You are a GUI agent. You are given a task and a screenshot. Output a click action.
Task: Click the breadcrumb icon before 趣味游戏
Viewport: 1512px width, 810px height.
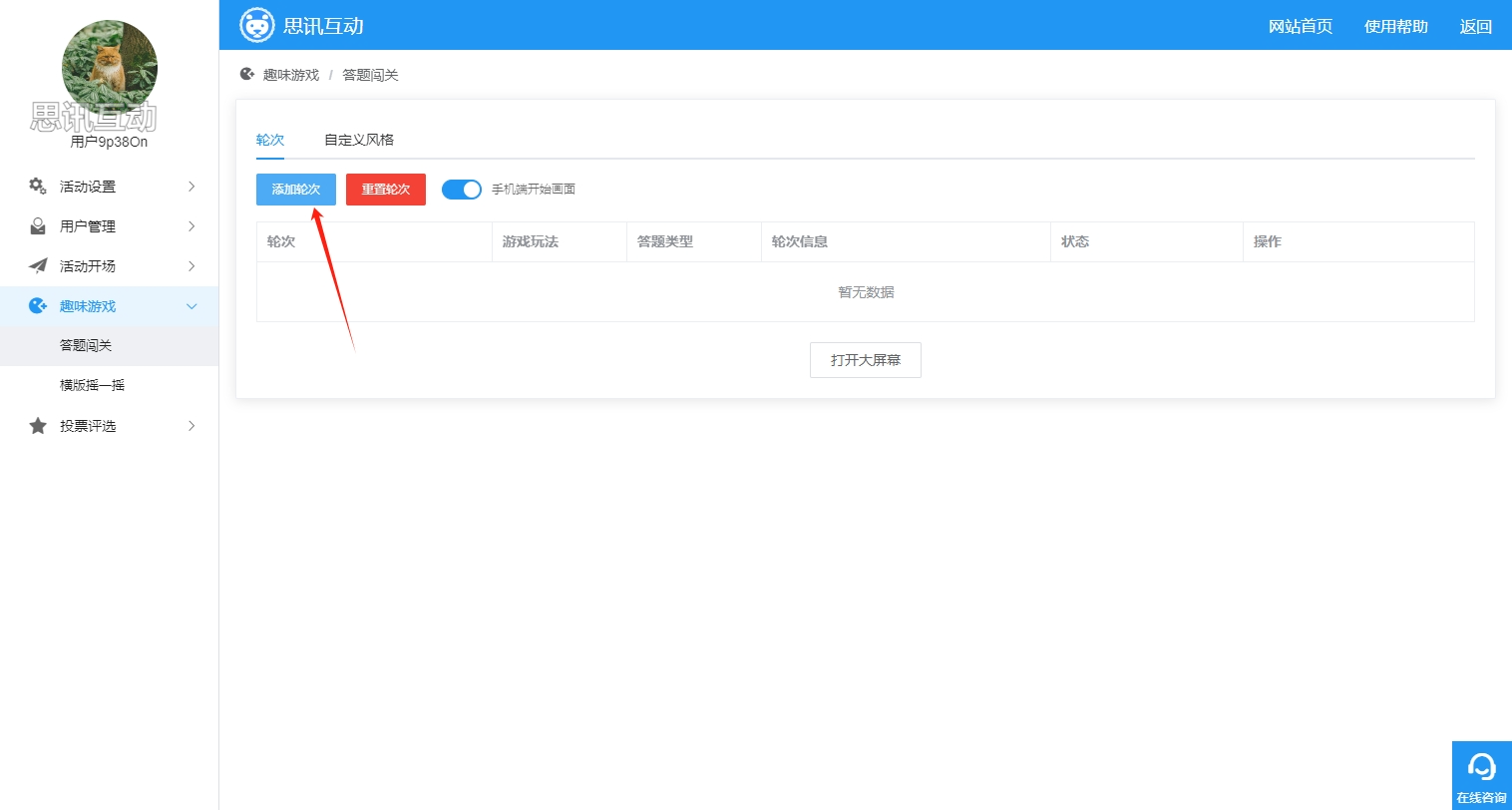coord(247,75)
